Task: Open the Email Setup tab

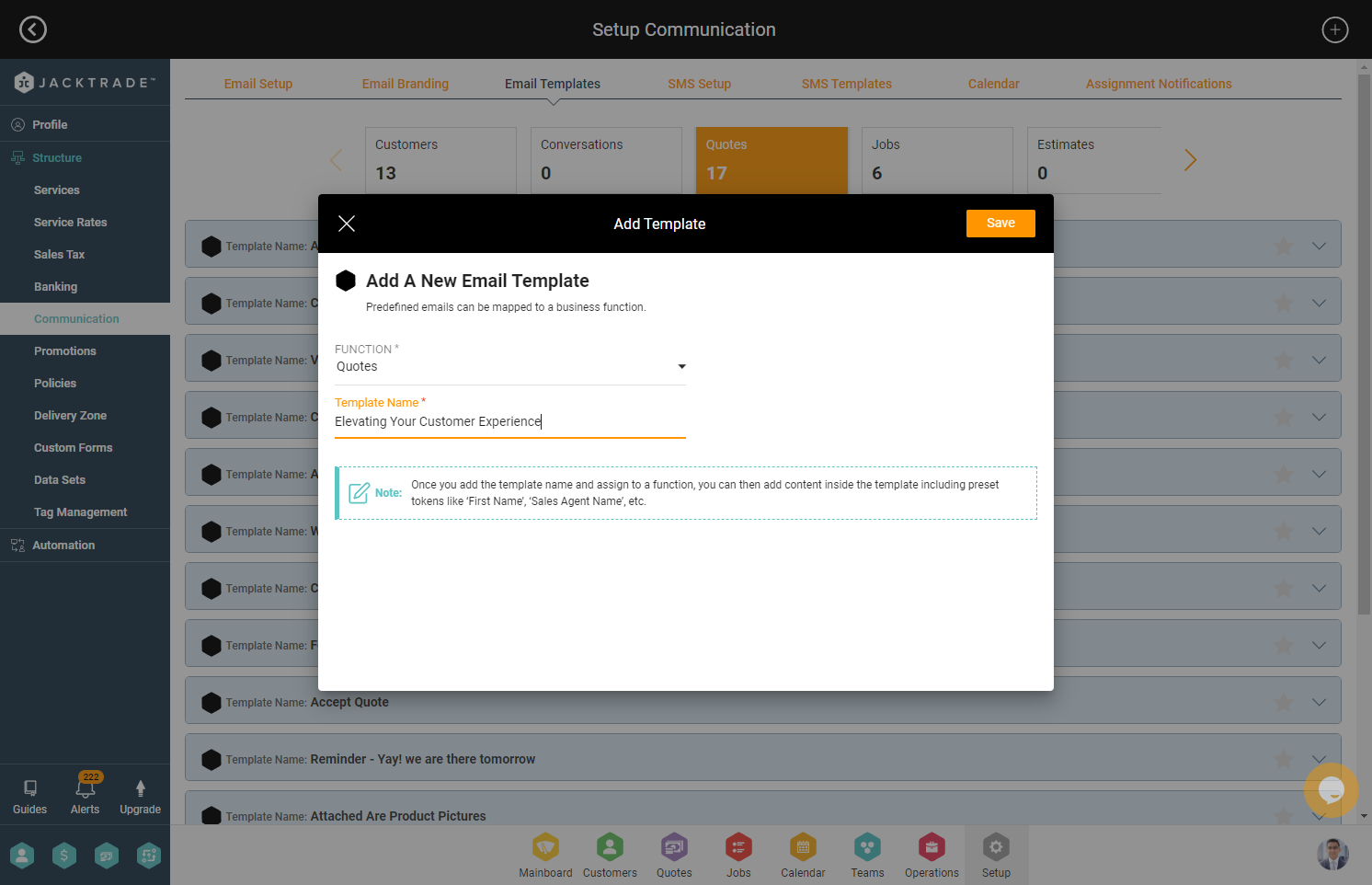Action: click(258, 84)
